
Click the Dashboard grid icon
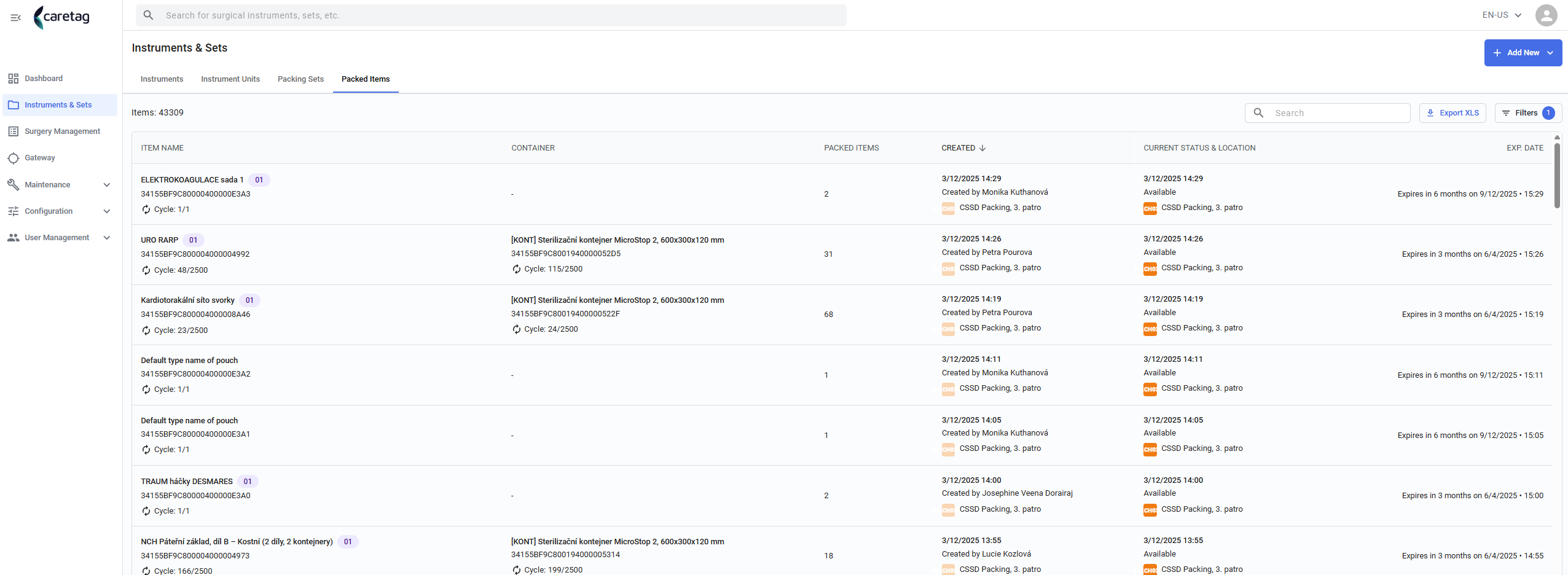[x=13, y=79]
